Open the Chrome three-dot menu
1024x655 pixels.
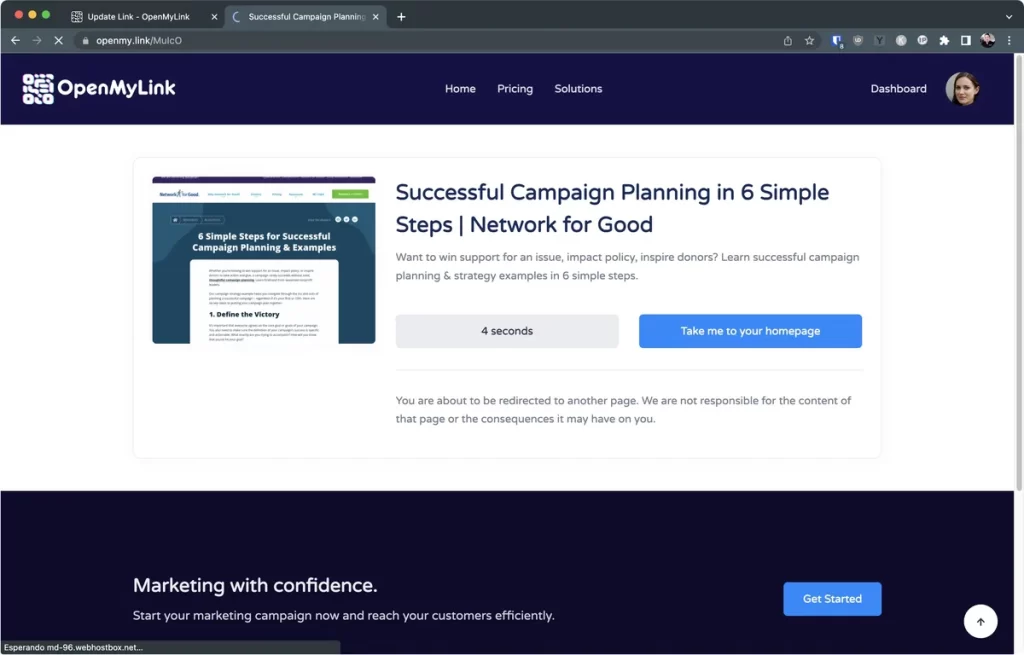1009,40
